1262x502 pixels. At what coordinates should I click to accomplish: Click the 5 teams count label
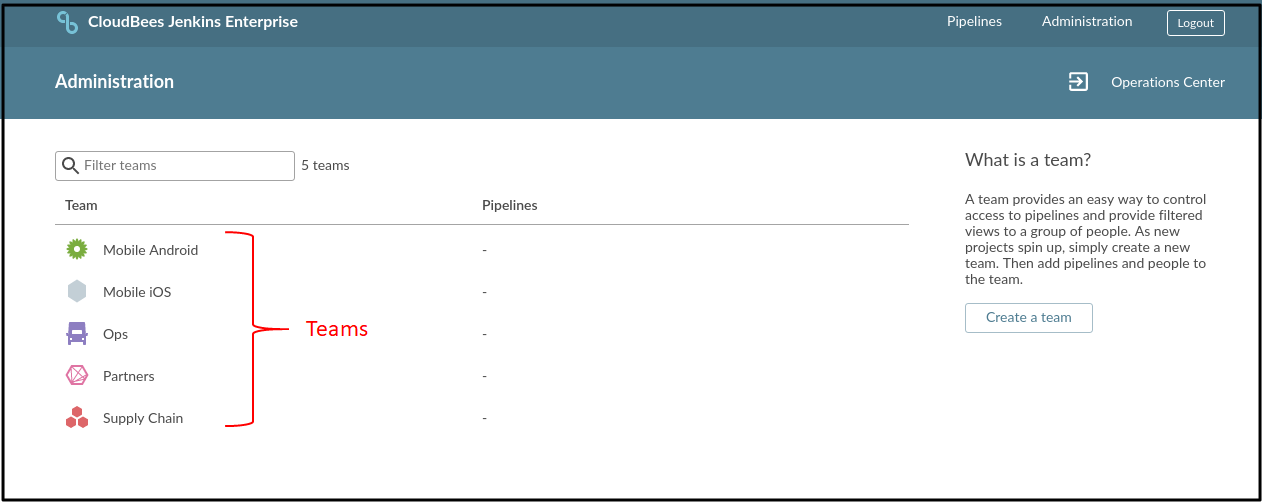tap(325, 166)
